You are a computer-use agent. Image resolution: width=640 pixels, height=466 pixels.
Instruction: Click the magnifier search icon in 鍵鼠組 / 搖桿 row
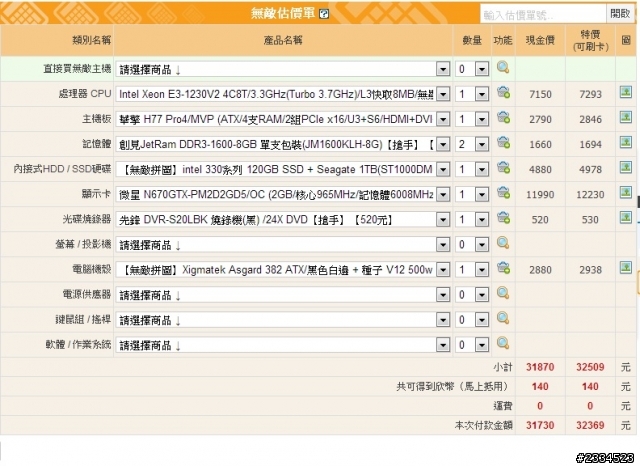pyautogui.click(x=503, y=318)
